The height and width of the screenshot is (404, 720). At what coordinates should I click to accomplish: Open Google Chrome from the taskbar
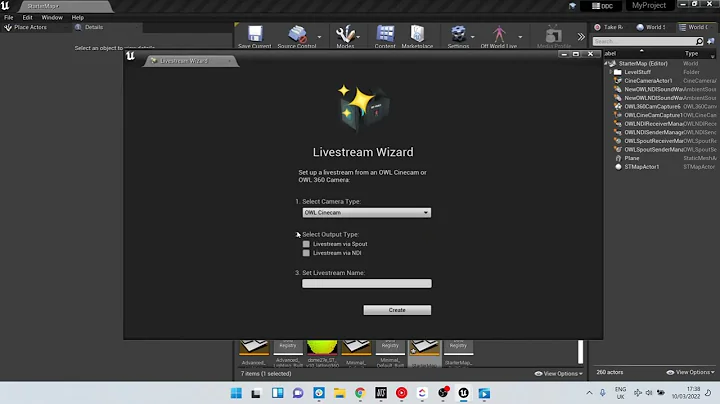pyautogui.click(x=360, y=393)
